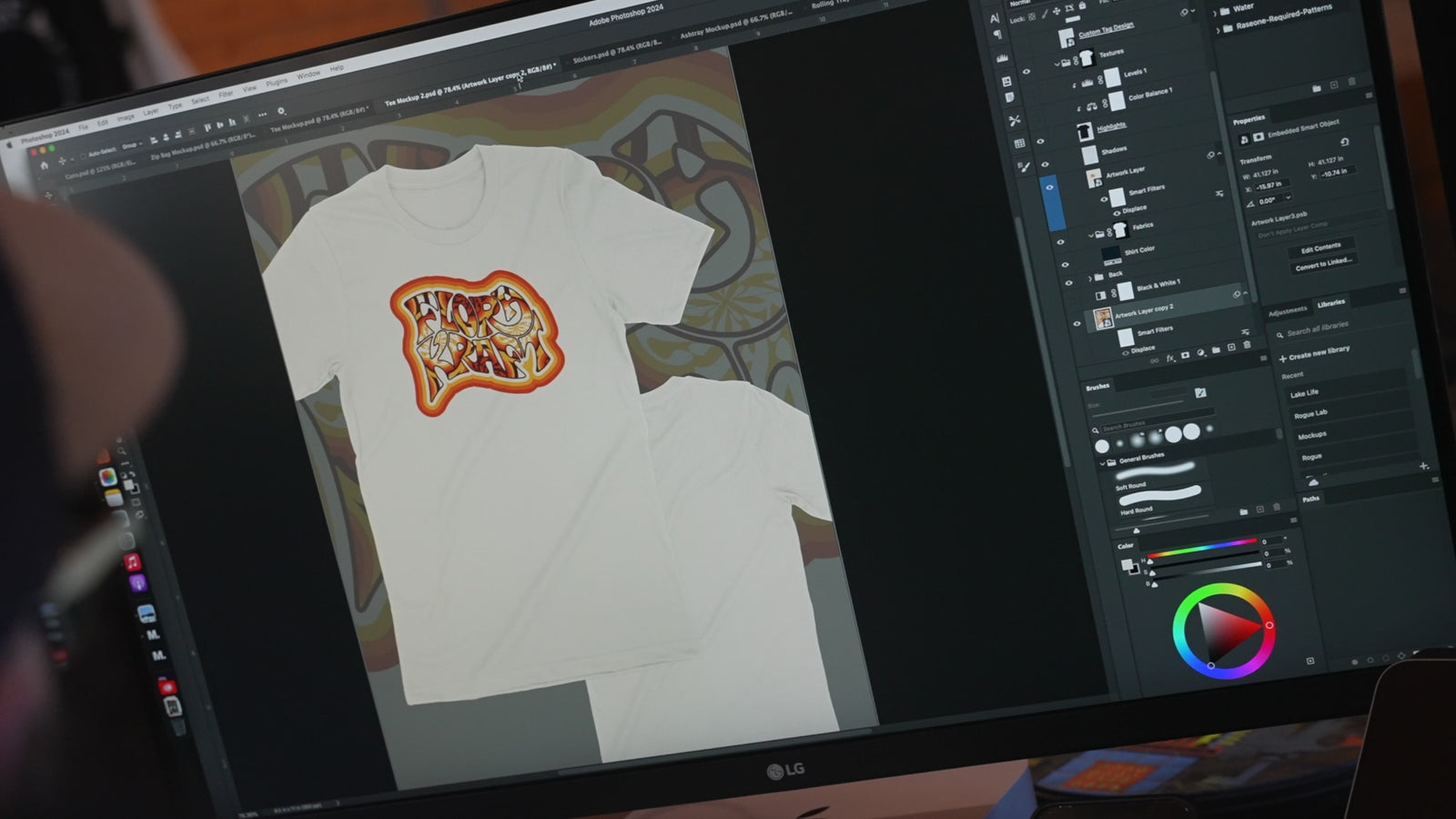This screenshot has width=1456, height=819.
Task: Click the lock position (move arrows) icon
Action: coord(1056,12)
